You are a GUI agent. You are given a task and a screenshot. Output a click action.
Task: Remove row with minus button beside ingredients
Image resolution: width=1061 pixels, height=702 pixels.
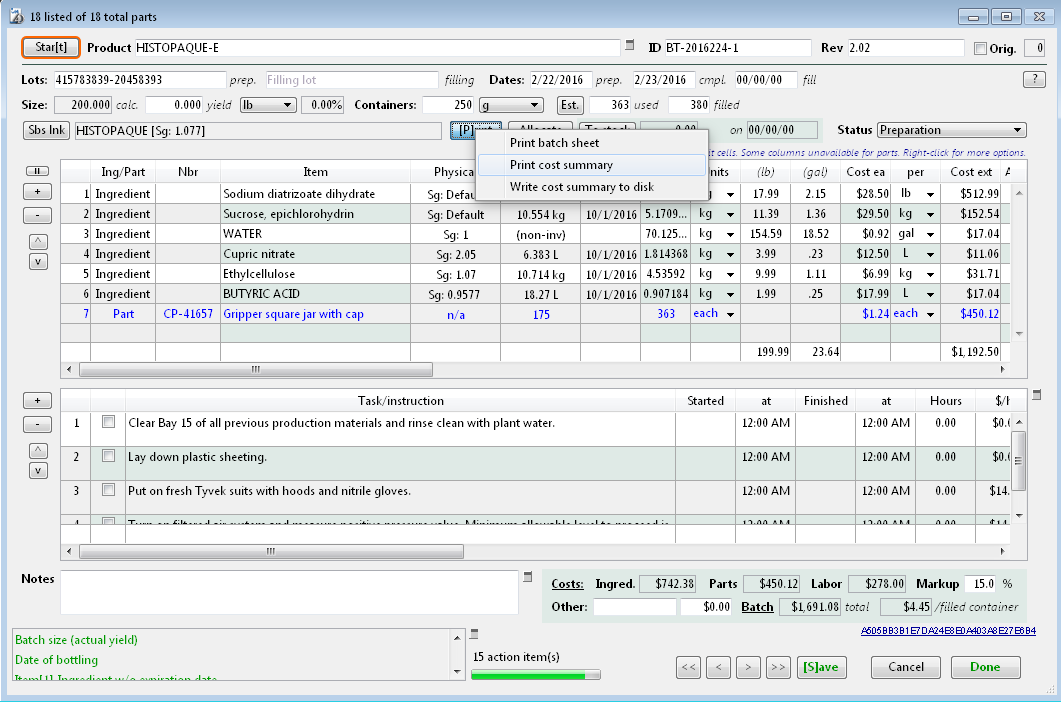point(37,215)
